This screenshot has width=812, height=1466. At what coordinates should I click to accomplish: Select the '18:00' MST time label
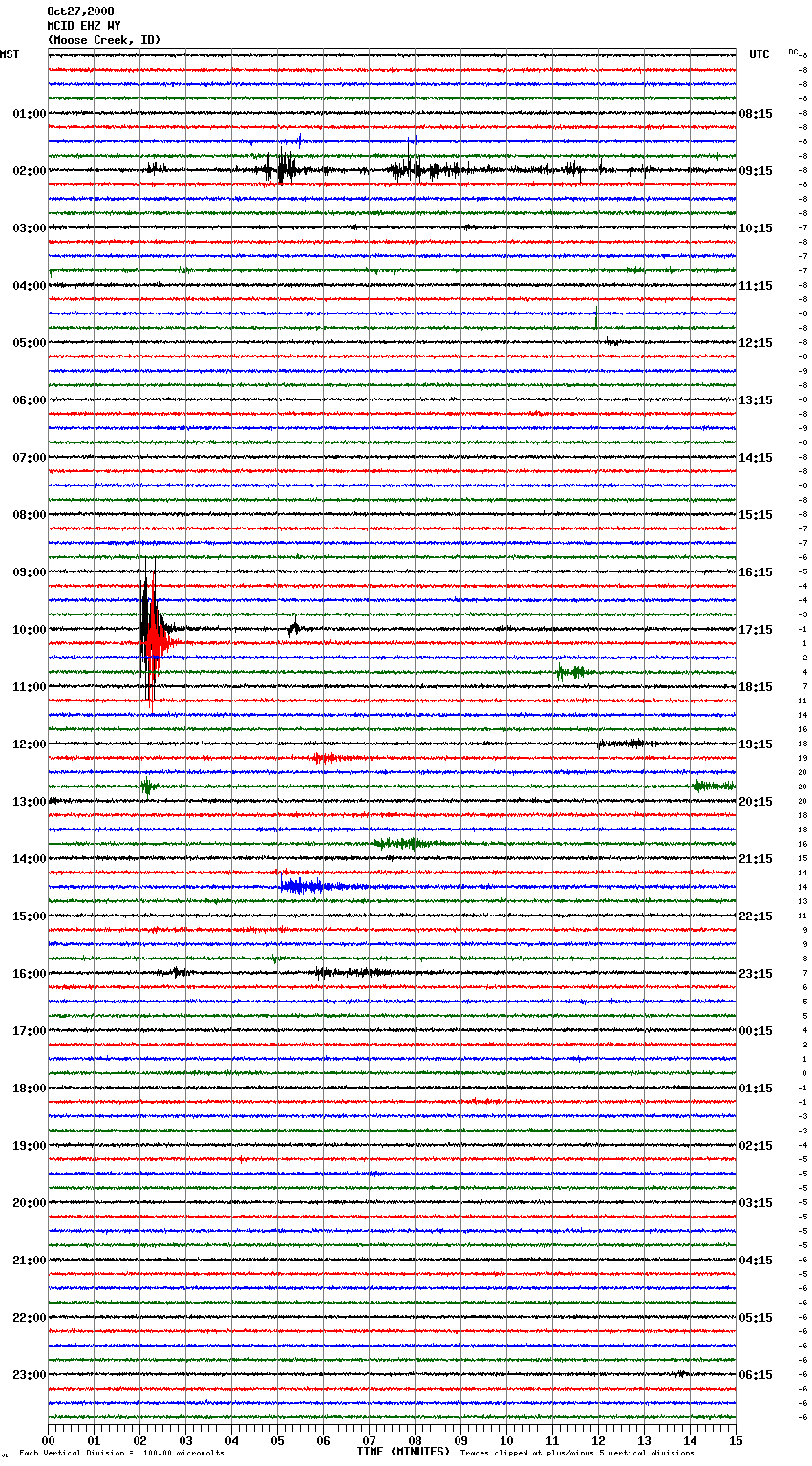[x=30, y=1089]
